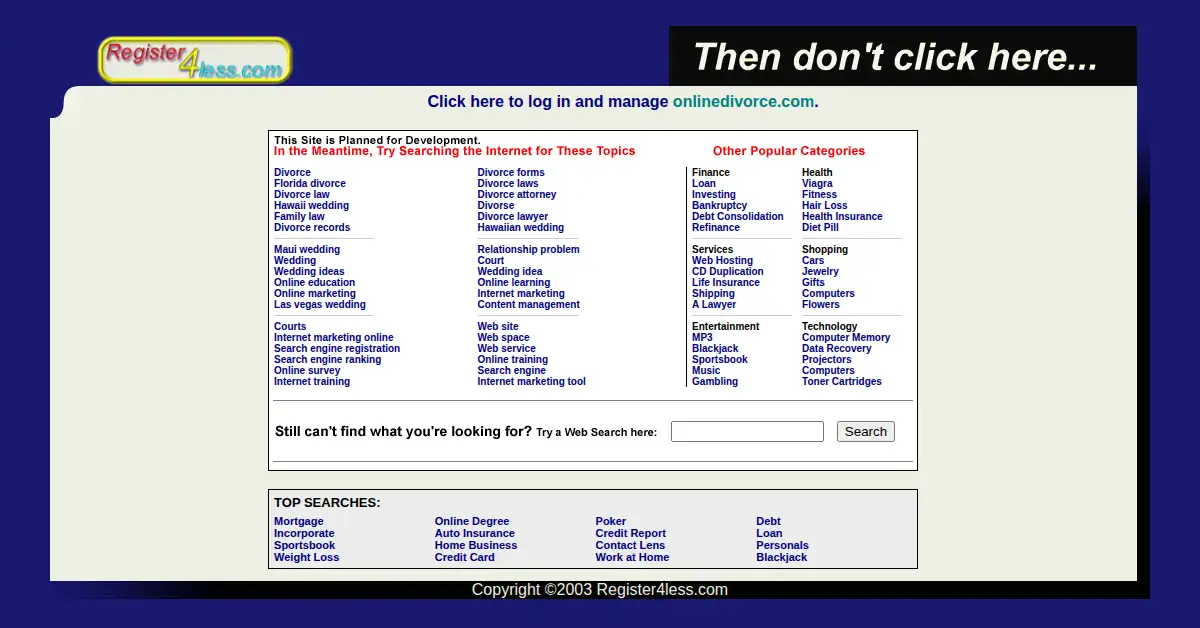This screenshot has width=1200, height=628.
Task: Open the Hawaii wedding link
Action: (312, 206)
